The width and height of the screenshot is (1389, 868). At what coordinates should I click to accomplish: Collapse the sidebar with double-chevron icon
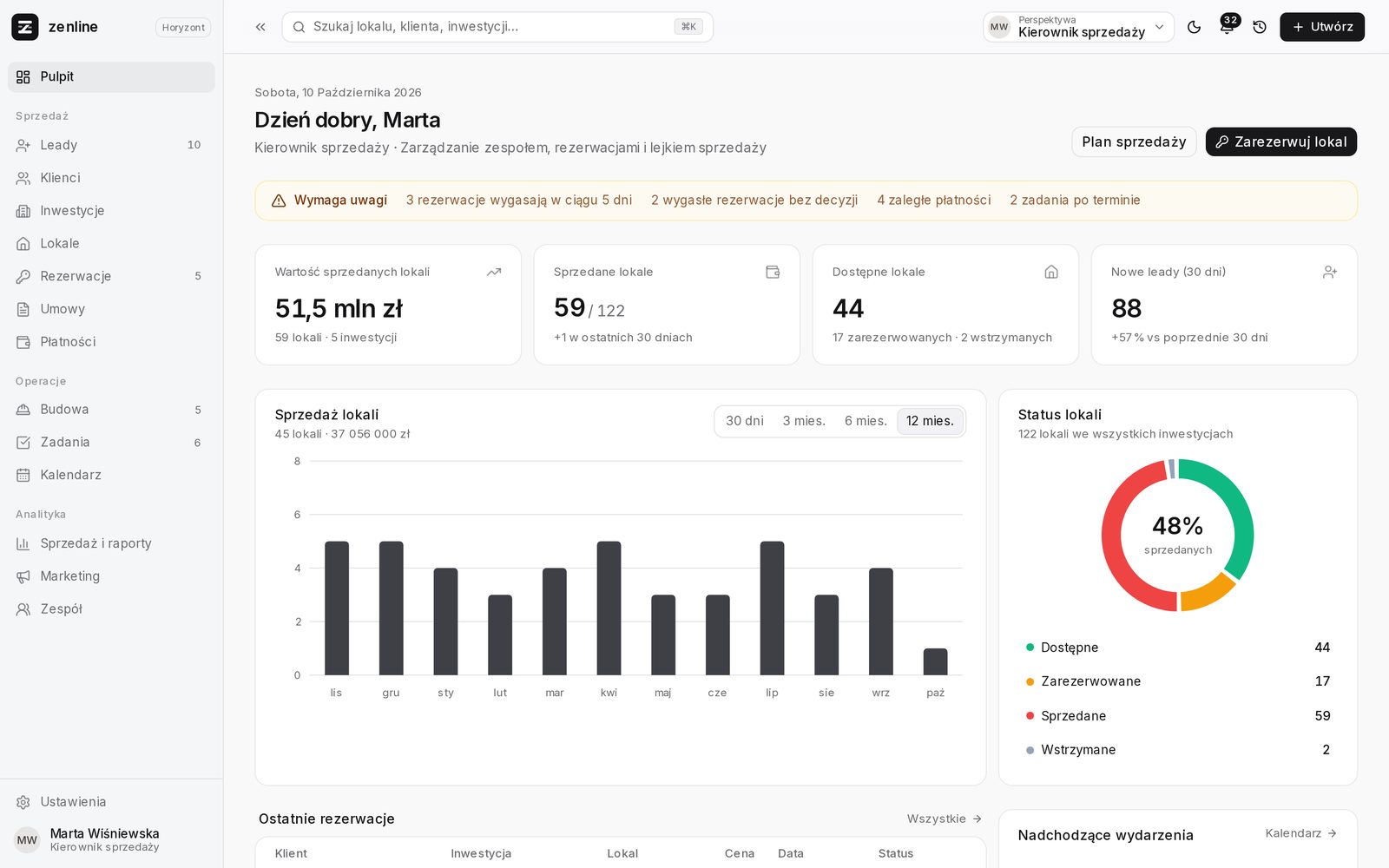pos(260,27)
